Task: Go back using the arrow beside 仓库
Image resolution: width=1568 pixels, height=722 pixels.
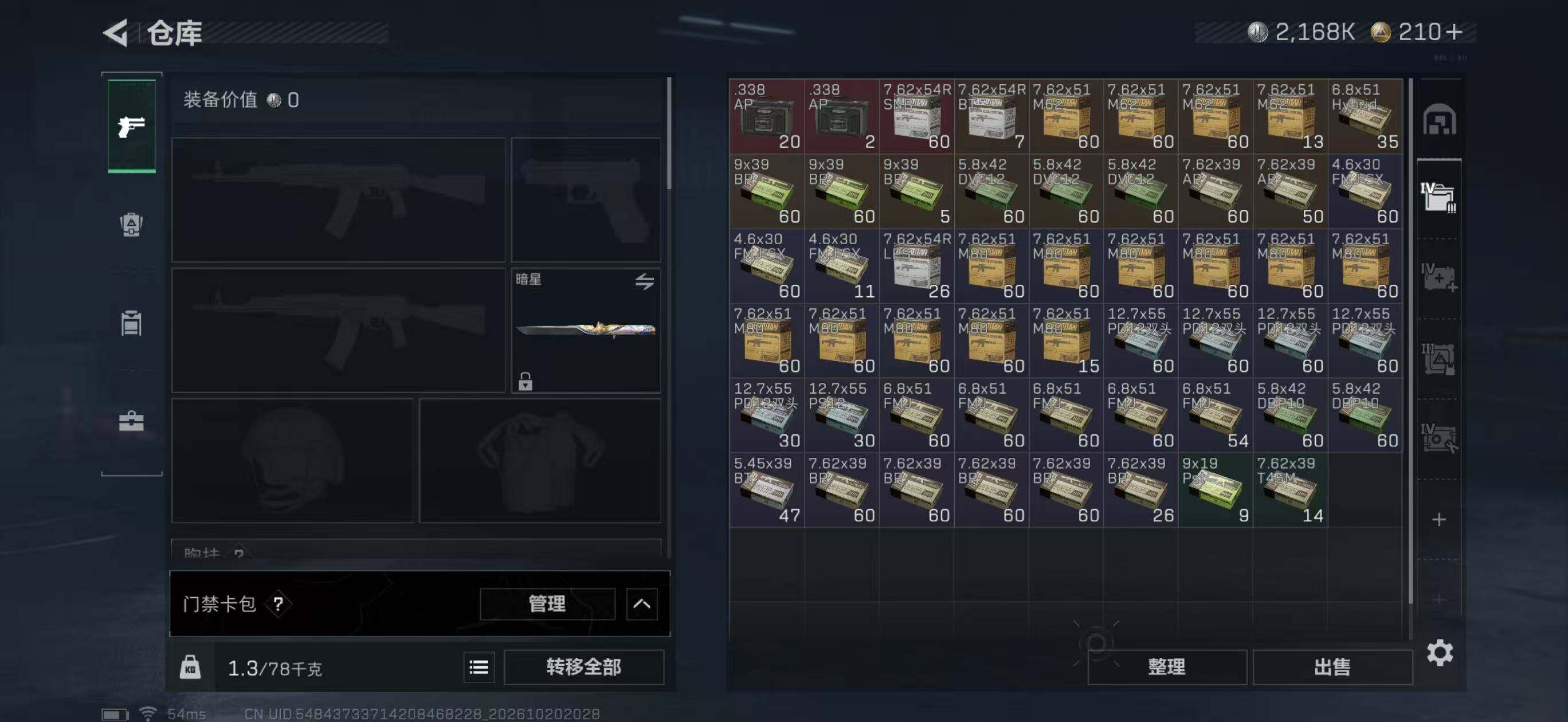Action: click(116, 32)
